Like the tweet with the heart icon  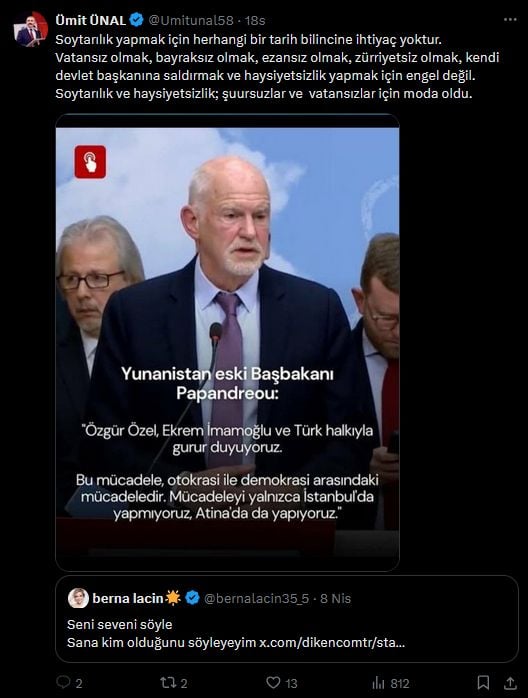pyautogui.click(x=273, y=682)
